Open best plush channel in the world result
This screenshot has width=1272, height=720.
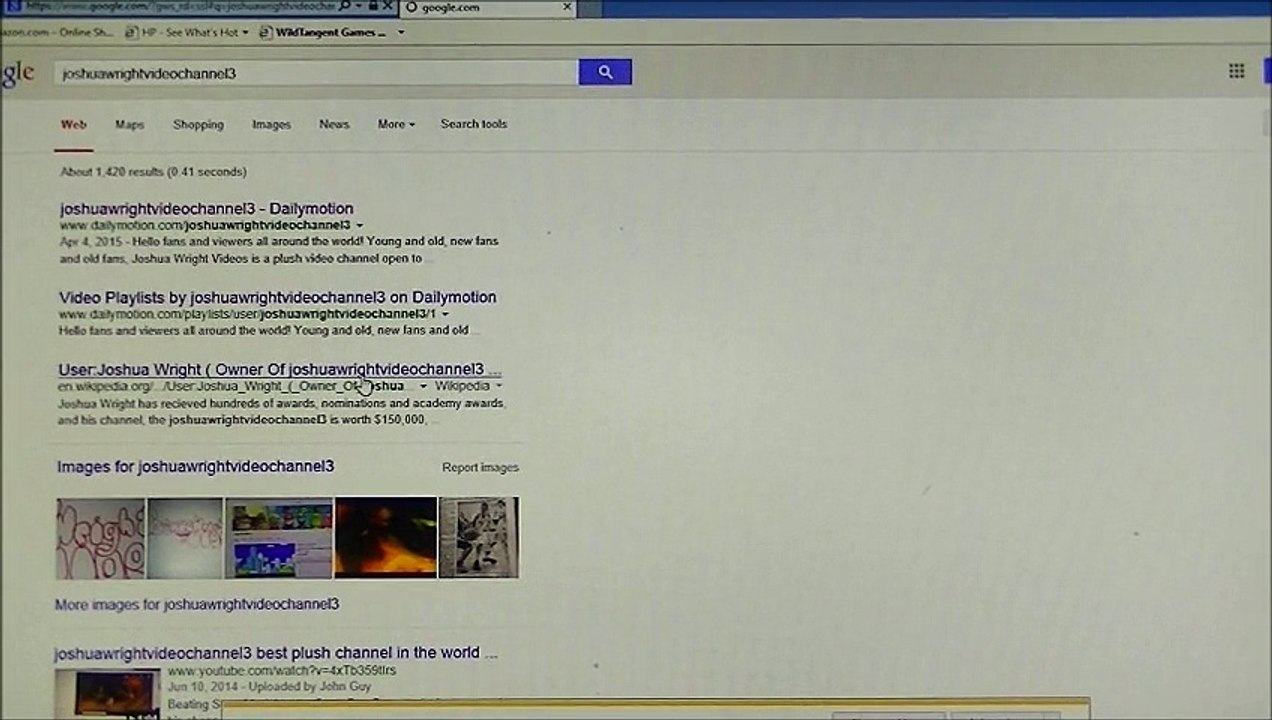[275, 653]
